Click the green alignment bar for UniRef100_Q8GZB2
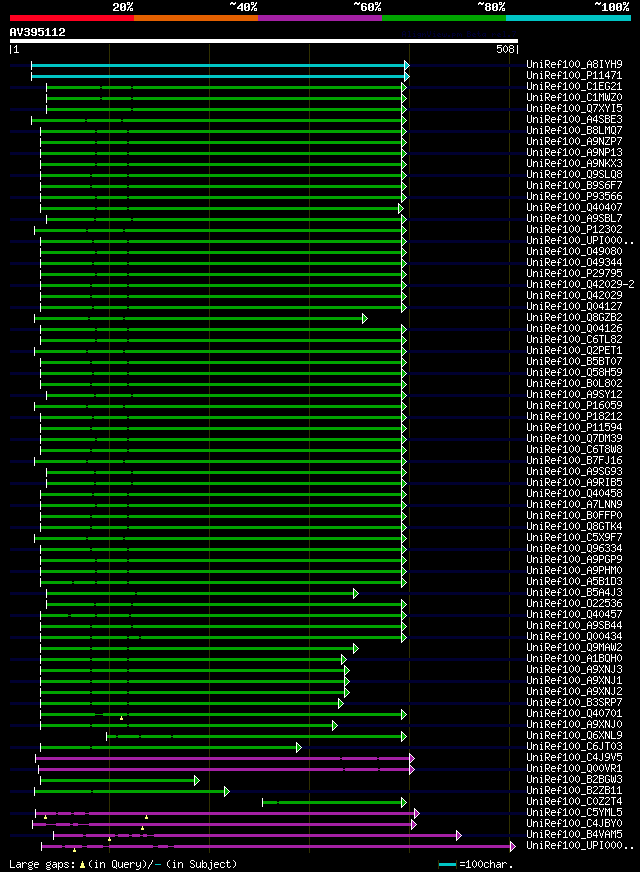Screen dimensions: 640x872 coord(201,319)
